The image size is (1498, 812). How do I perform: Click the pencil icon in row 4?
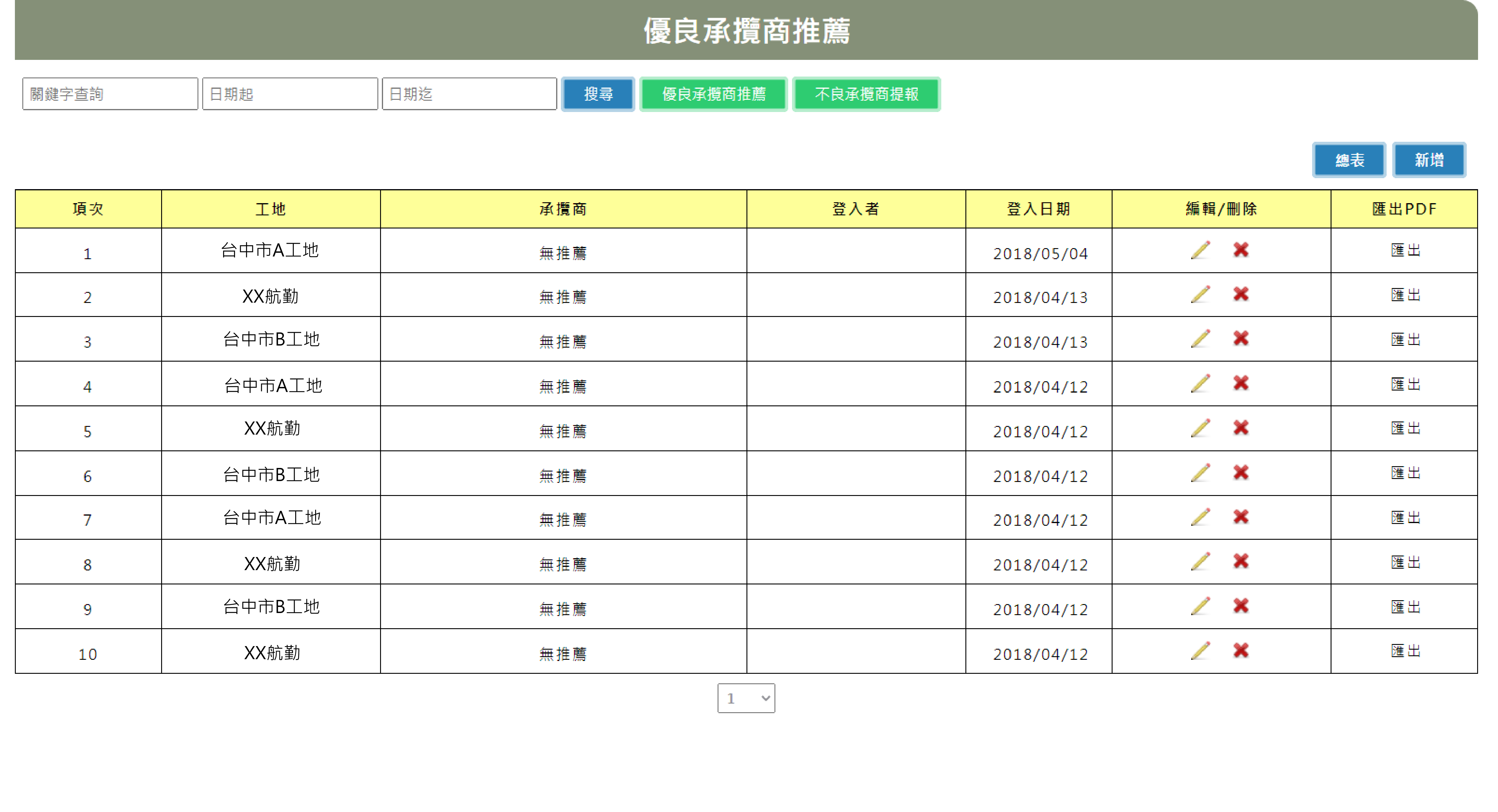point(1200,383)
